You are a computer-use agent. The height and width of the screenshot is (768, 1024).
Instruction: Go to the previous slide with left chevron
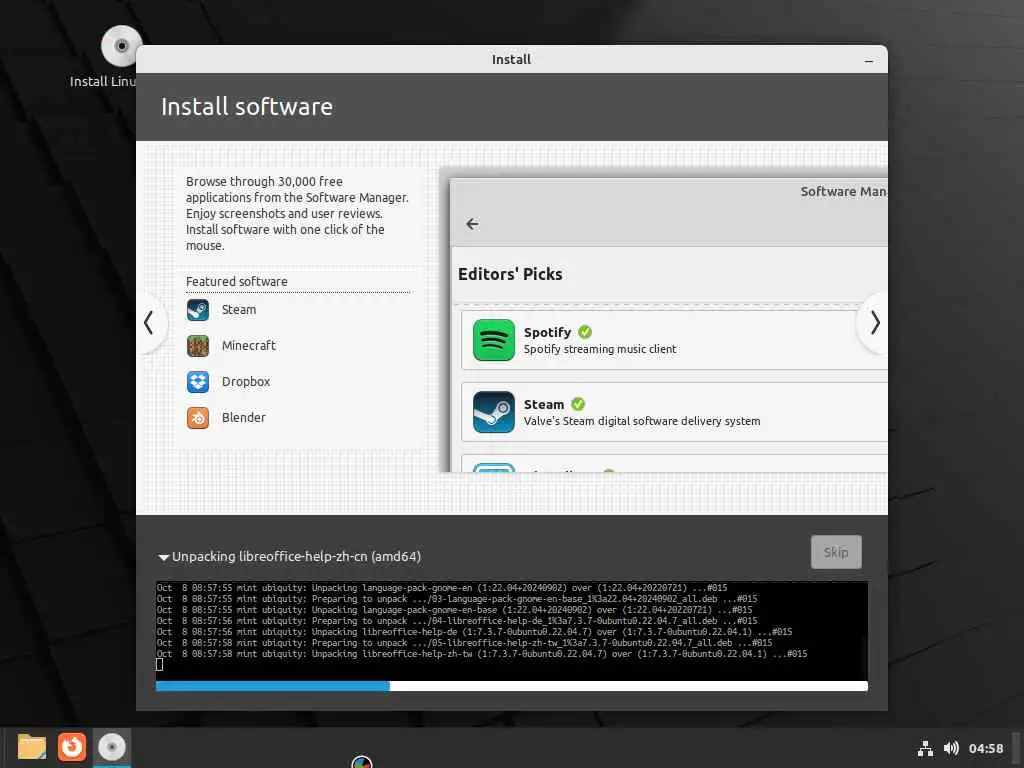coord(150,323)
